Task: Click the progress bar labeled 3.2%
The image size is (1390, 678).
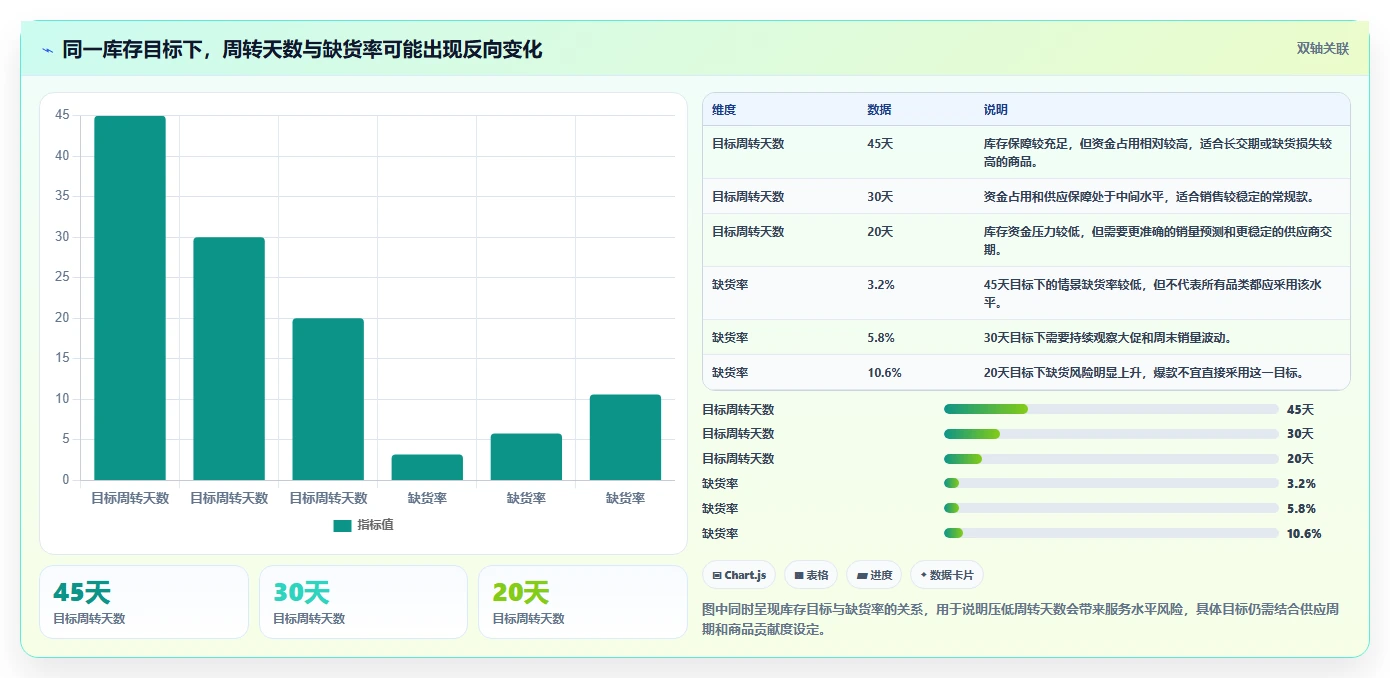Action: (1111, 484)
